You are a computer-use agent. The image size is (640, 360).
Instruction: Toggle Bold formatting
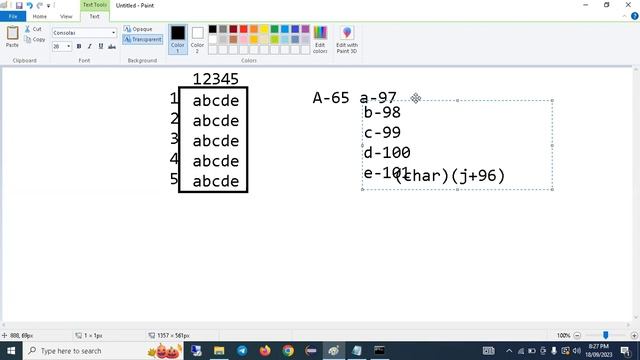(79, 46)
